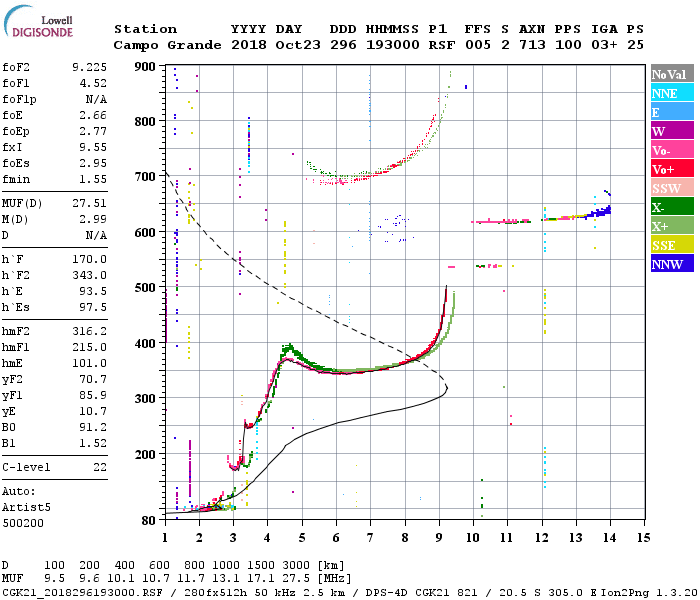Select the foE value 2.66

(x=93, y=115)
